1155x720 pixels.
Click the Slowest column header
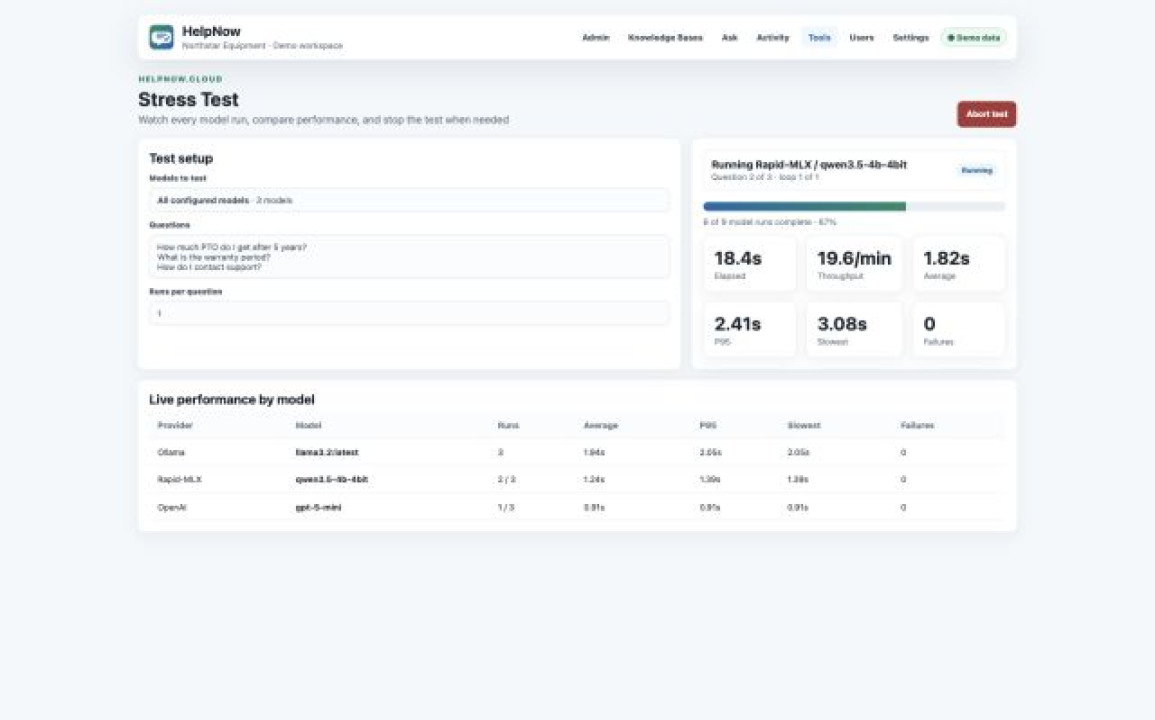804,425
